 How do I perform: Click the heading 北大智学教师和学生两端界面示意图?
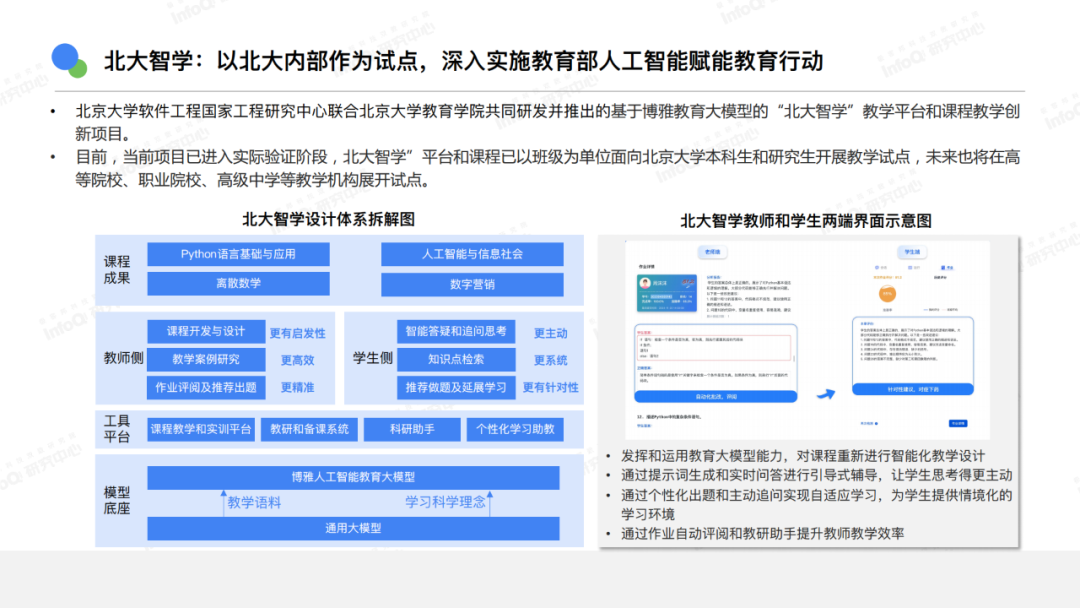(806, 221)
